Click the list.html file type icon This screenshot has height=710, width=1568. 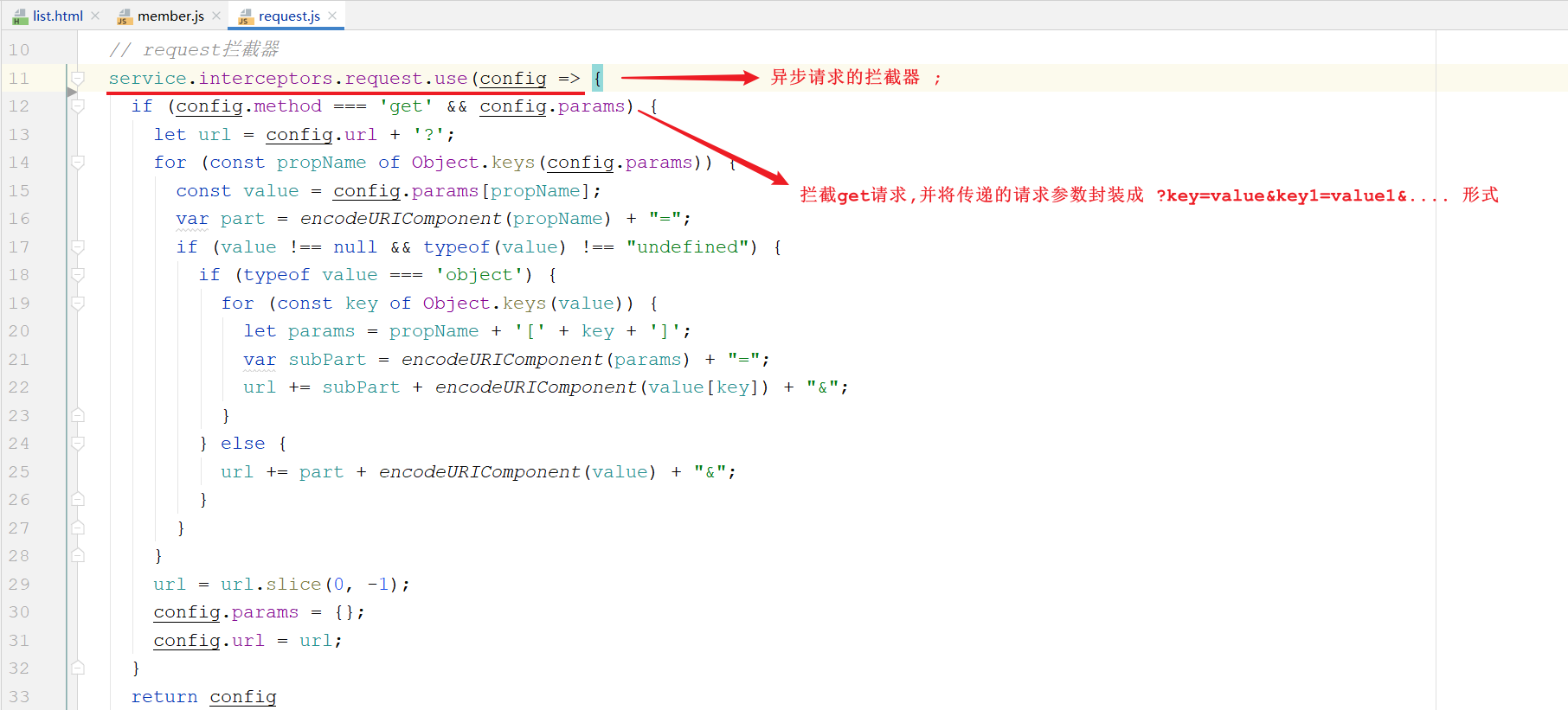(x=19, y=16)
